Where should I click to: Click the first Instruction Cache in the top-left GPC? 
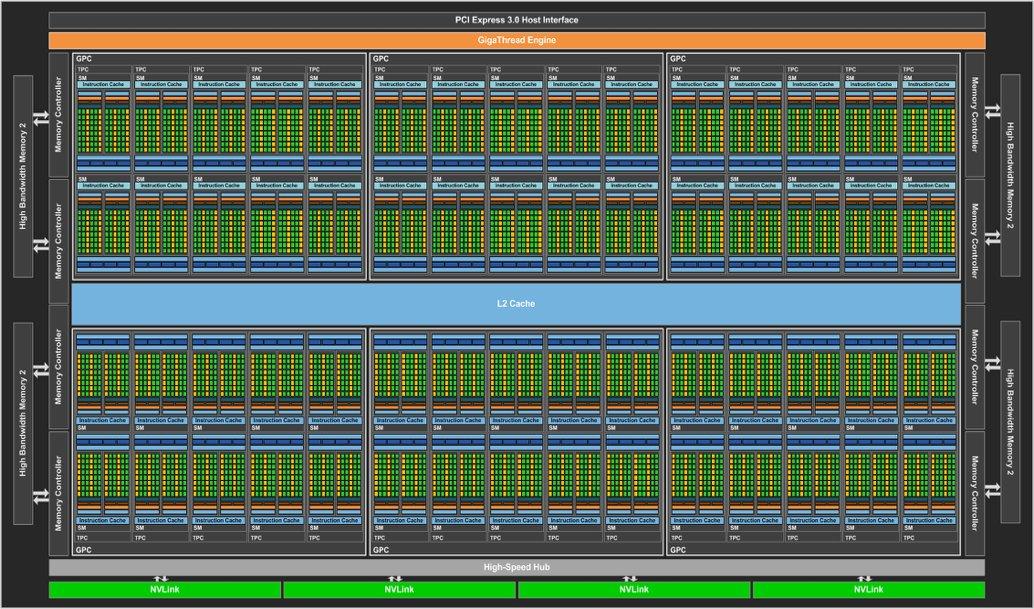pyautogui.click(x=103, y=84)
